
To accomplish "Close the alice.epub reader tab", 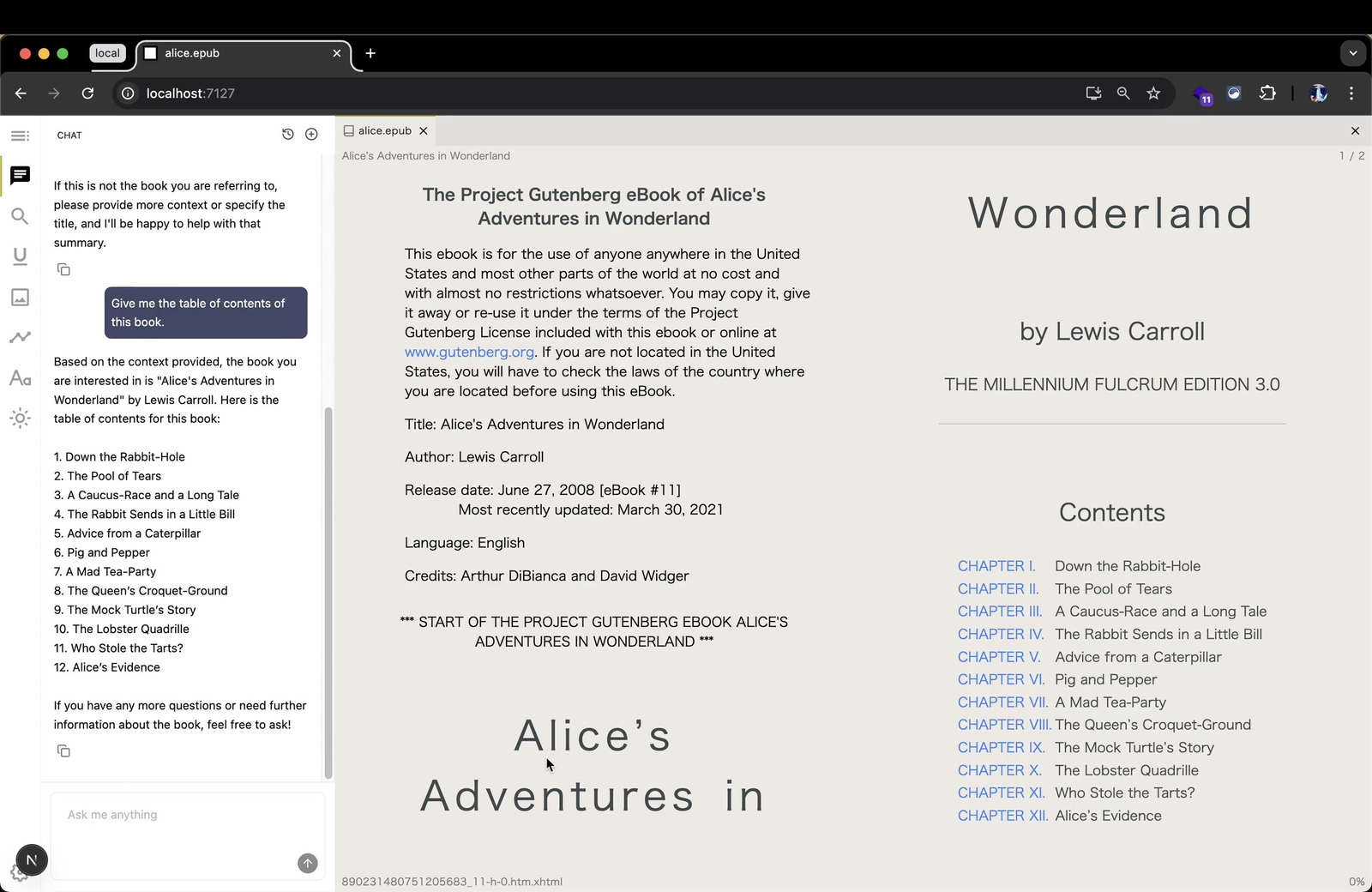I will pos(424,131).
